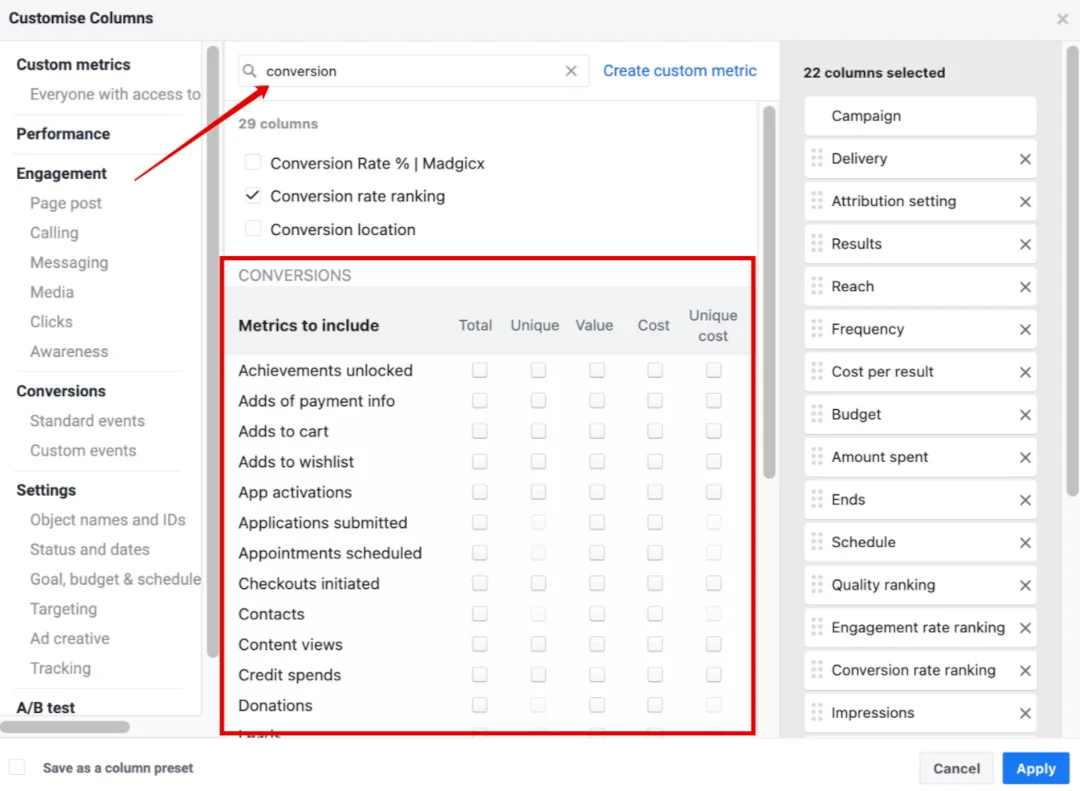Click the search field containing conversion
1080x791 pixels.
[x=413, y=71]
